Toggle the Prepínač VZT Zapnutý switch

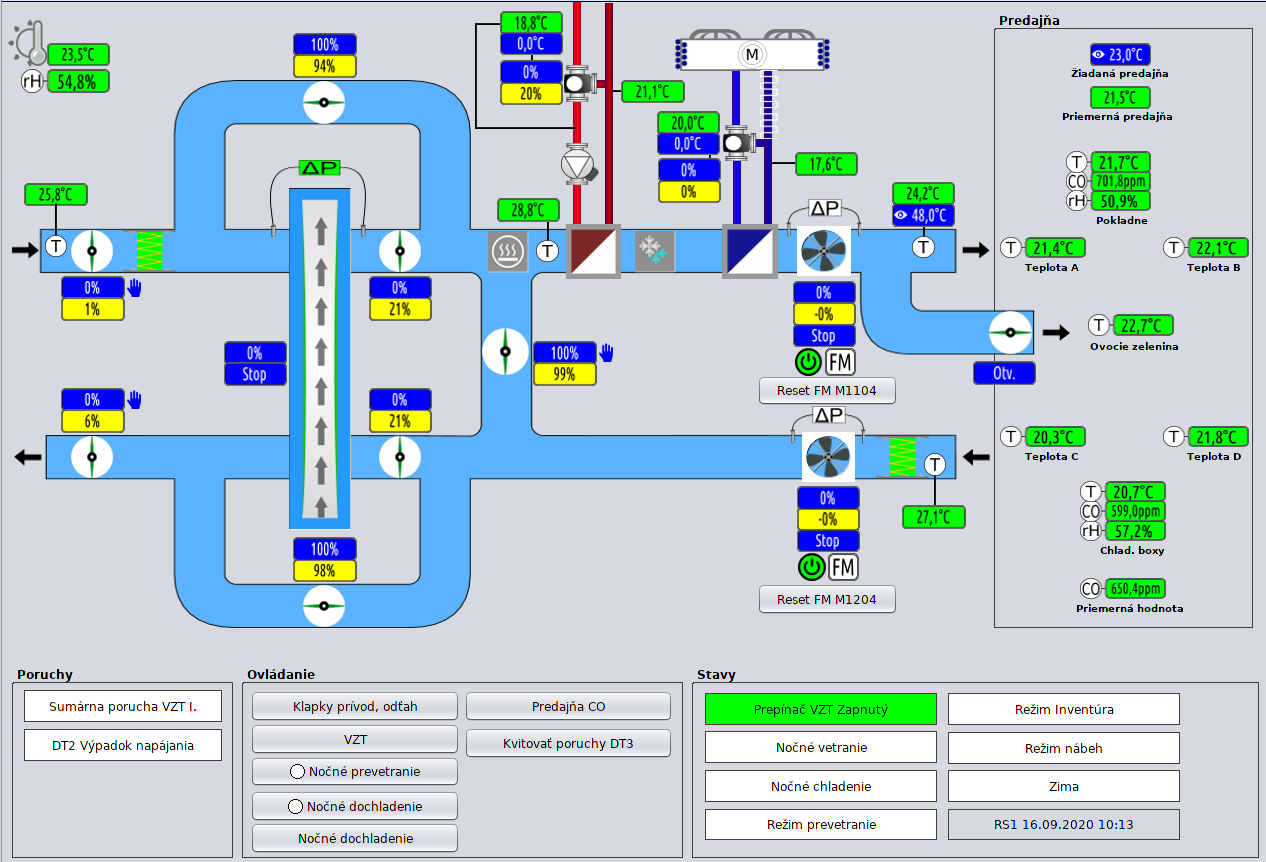click(x=820, y=709)
